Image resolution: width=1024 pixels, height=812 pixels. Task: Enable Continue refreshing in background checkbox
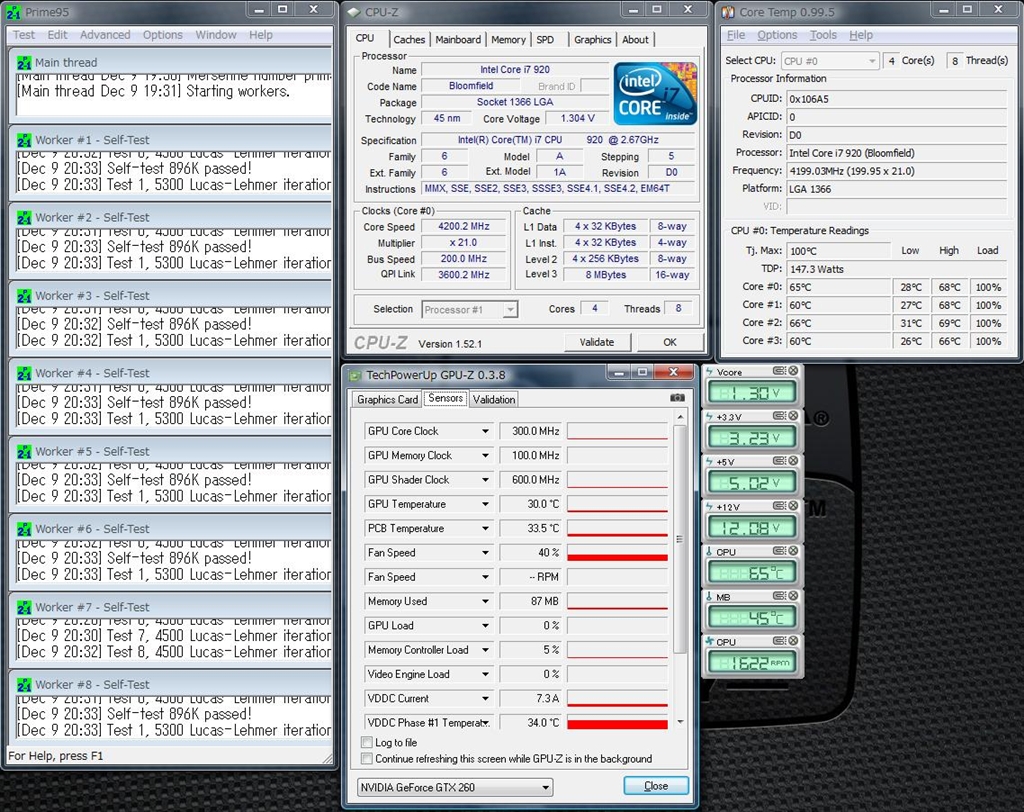[x=366, y=759]
